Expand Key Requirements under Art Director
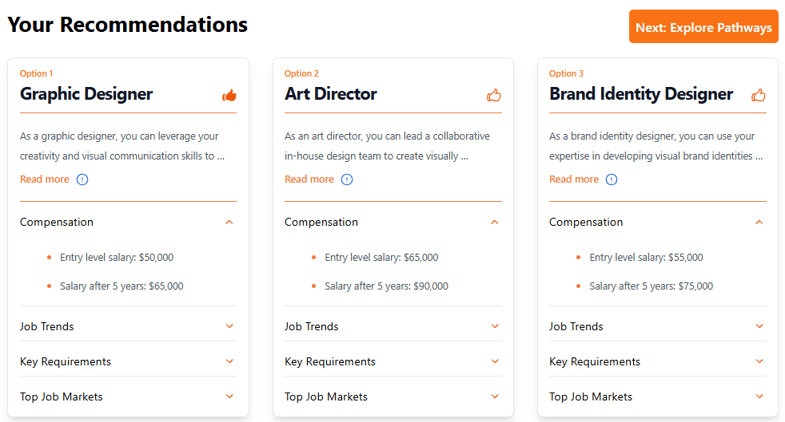Image resolution: width=785 pixels, height=422 pixels. click(x=494, y=361)
